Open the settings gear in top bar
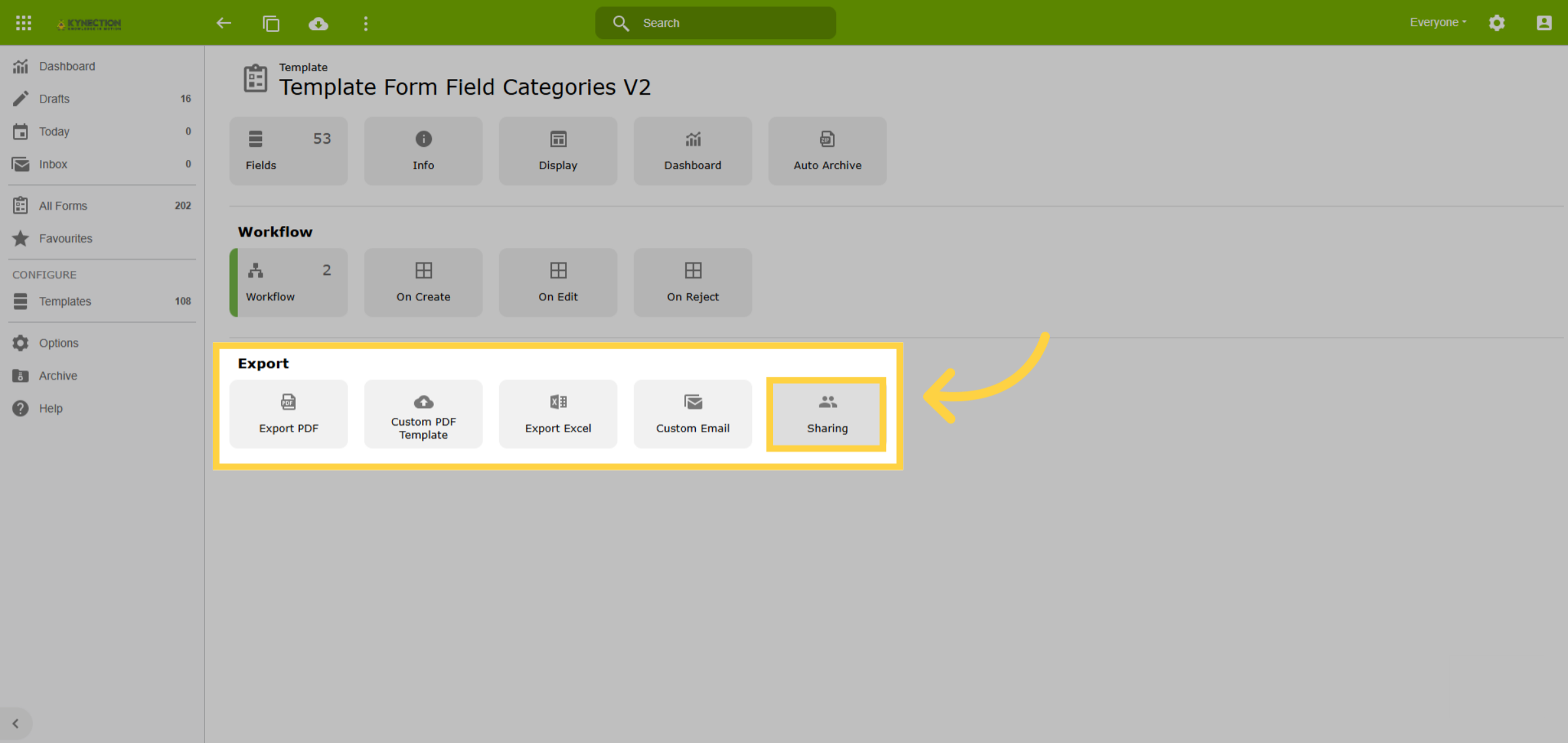The image size is (1568, 743). click(x=1497, y=23)
